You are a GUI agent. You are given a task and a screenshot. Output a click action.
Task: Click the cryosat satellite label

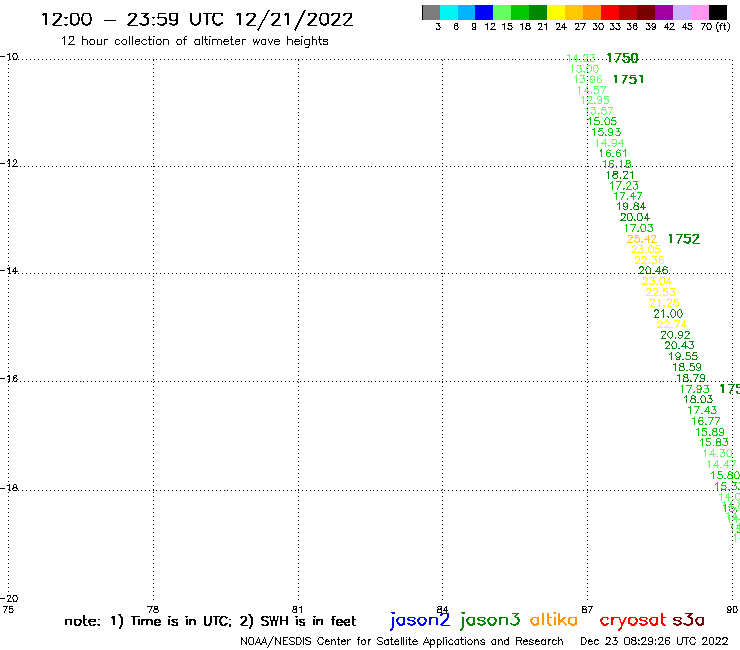coord(632,621)
